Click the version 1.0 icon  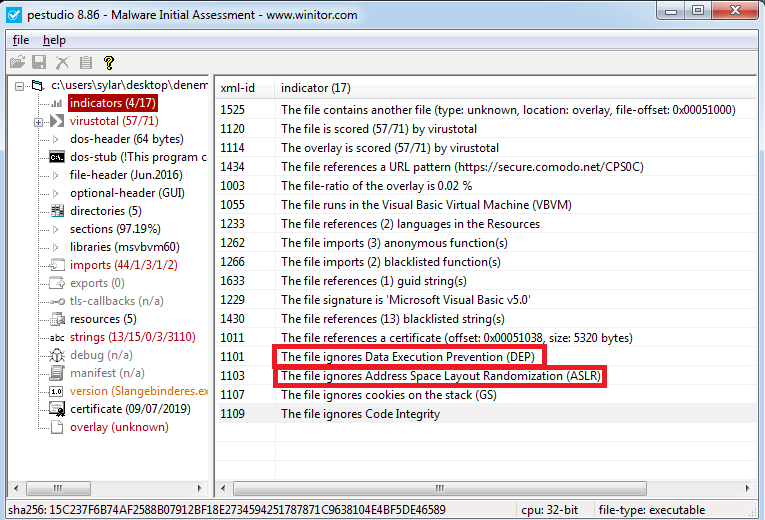(x=57, y=391)
